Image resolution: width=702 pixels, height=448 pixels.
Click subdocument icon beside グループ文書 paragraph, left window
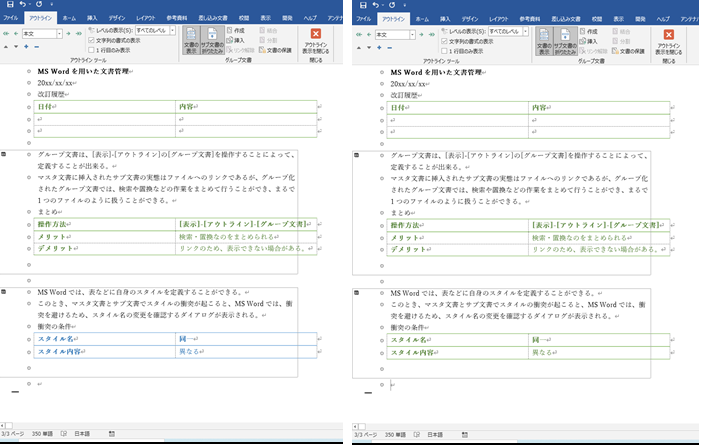click(x=6, y=155)
